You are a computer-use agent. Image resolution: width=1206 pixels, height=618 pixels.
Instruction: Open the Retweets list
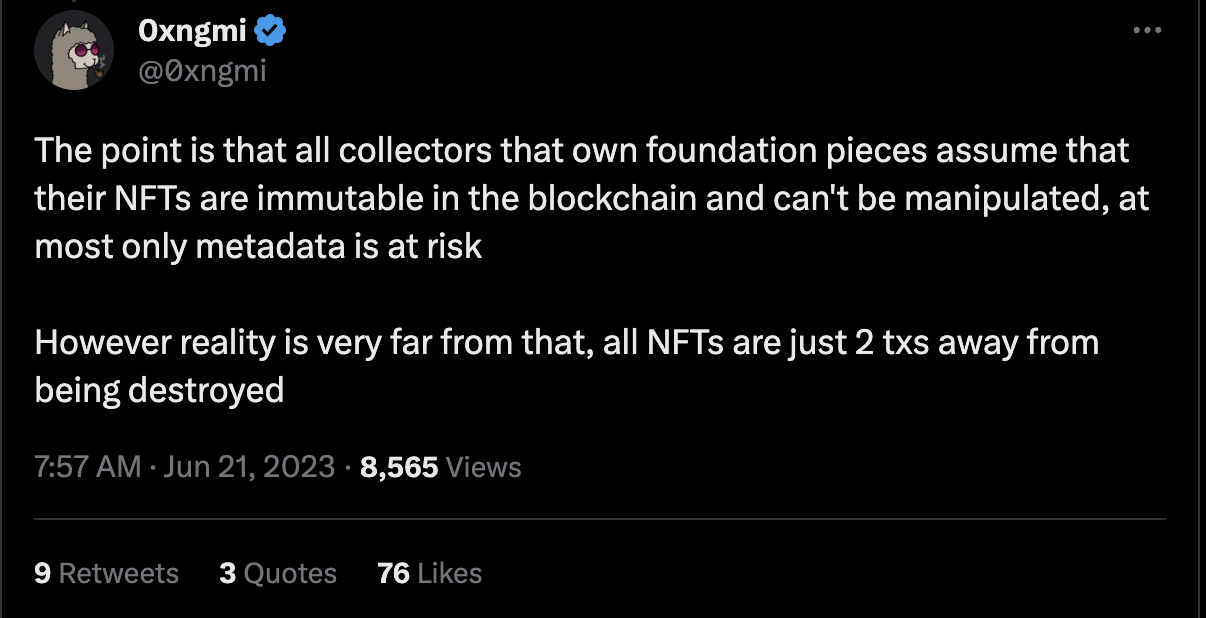[x=118, y=573]
